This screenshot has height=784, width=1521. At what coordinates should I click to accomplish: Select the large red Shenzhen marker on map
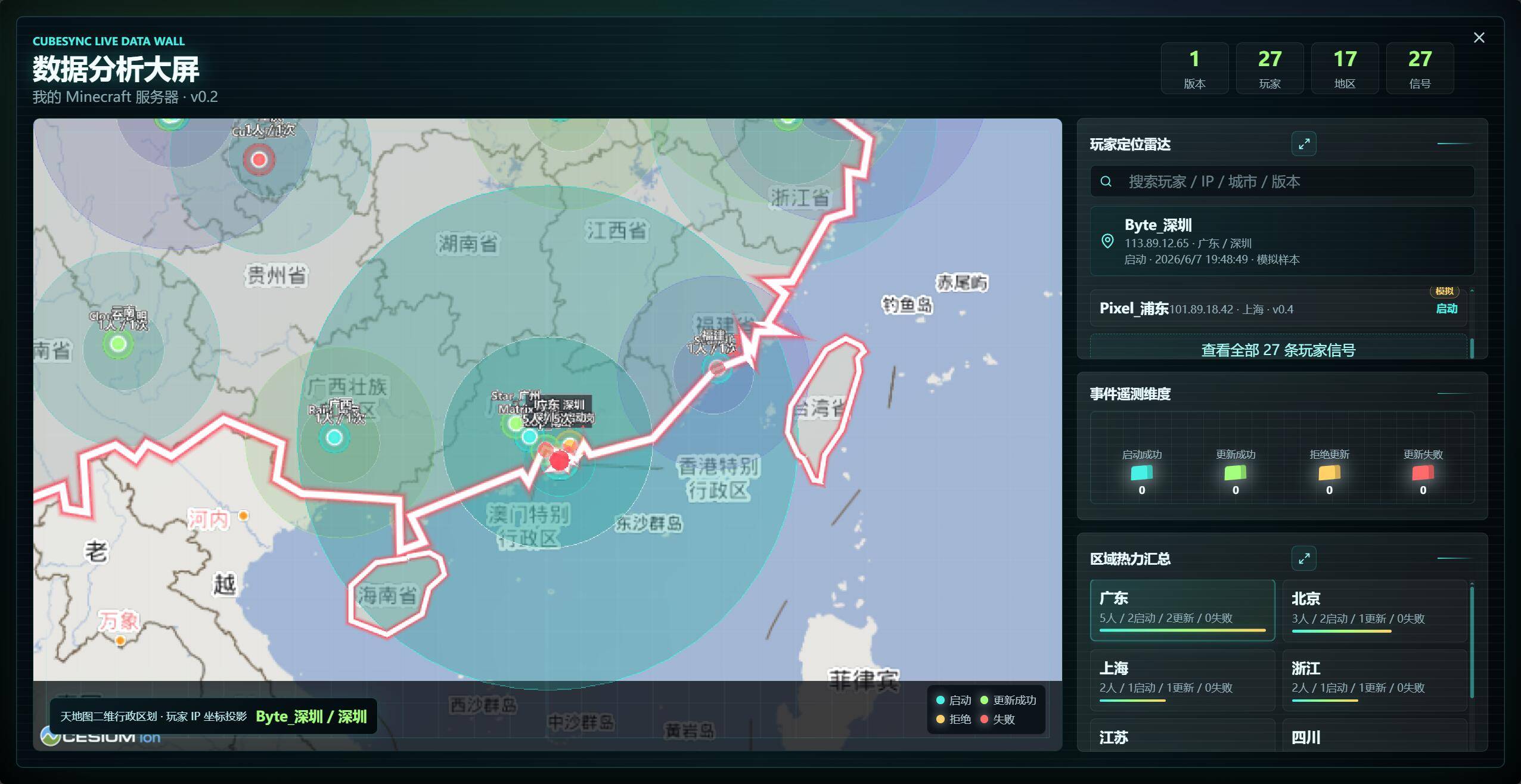pos(559,460)
